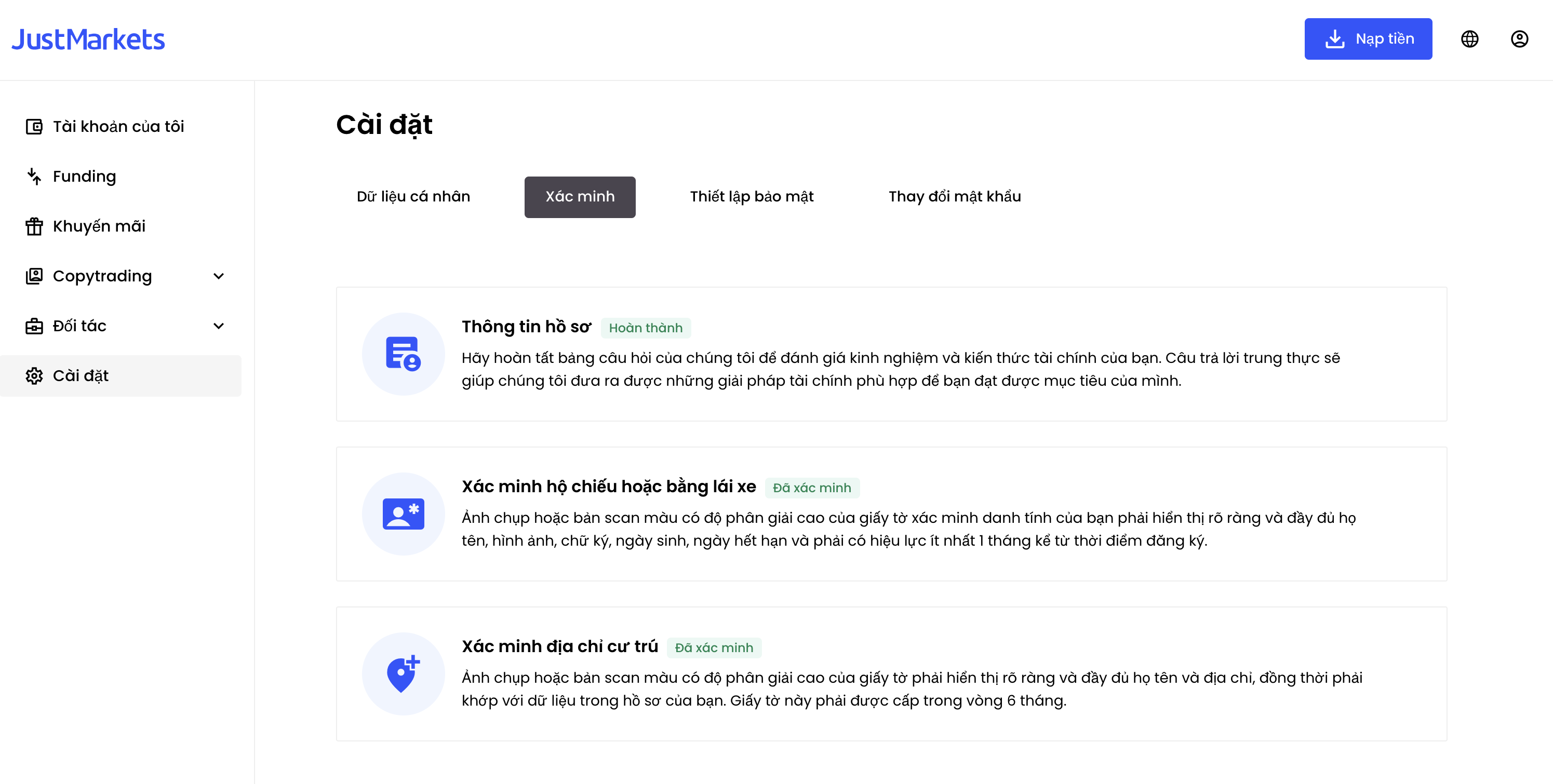Expand the Đối tác chevron
1553x784 pixels.
point(219,326)
